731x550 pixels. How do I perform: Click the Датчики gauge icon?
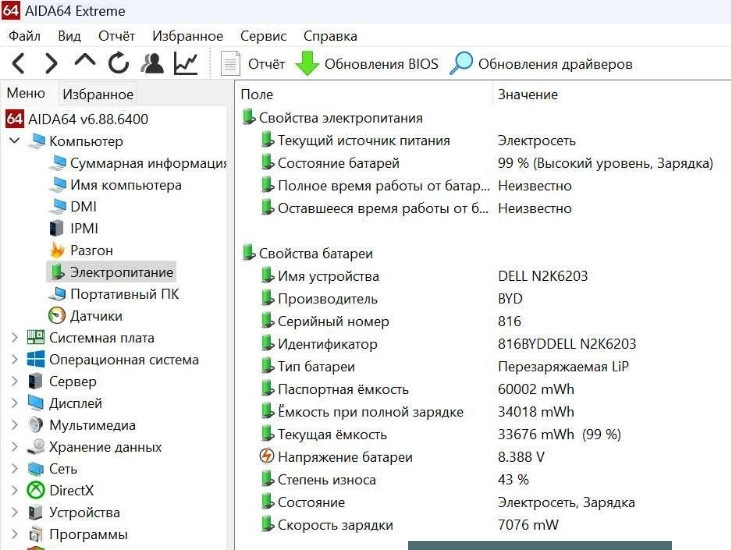57,316
